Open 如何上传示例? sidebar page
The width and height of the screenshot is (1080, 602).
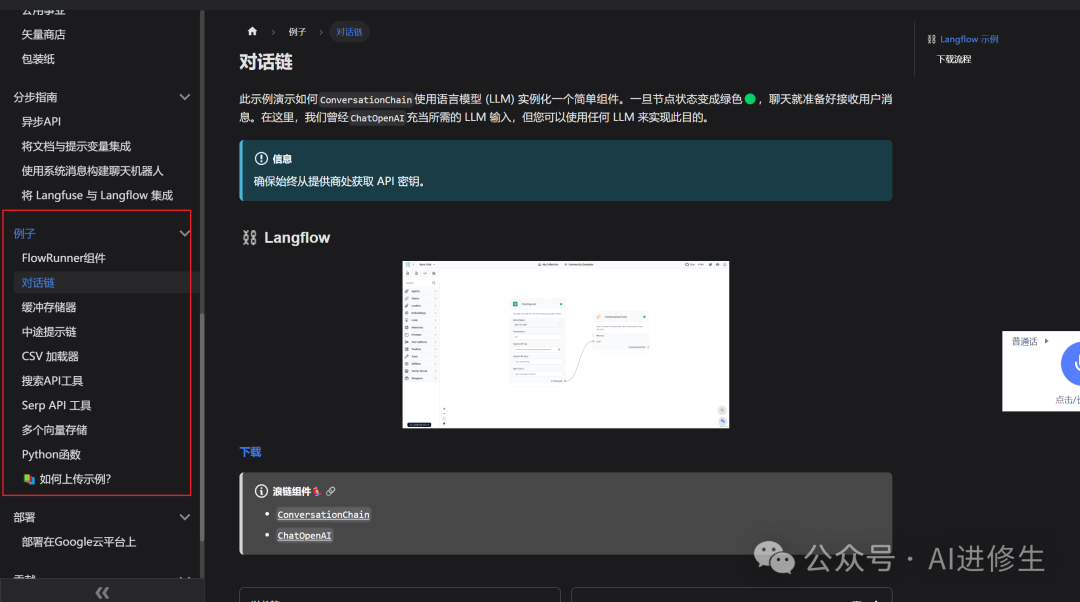(67, 479)
